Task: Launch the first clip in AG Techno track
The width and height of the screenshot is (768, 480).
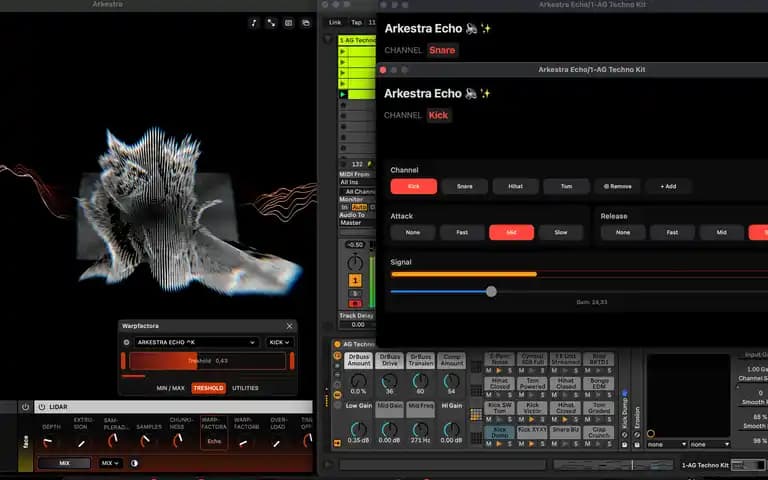Action: pos(342,51)
